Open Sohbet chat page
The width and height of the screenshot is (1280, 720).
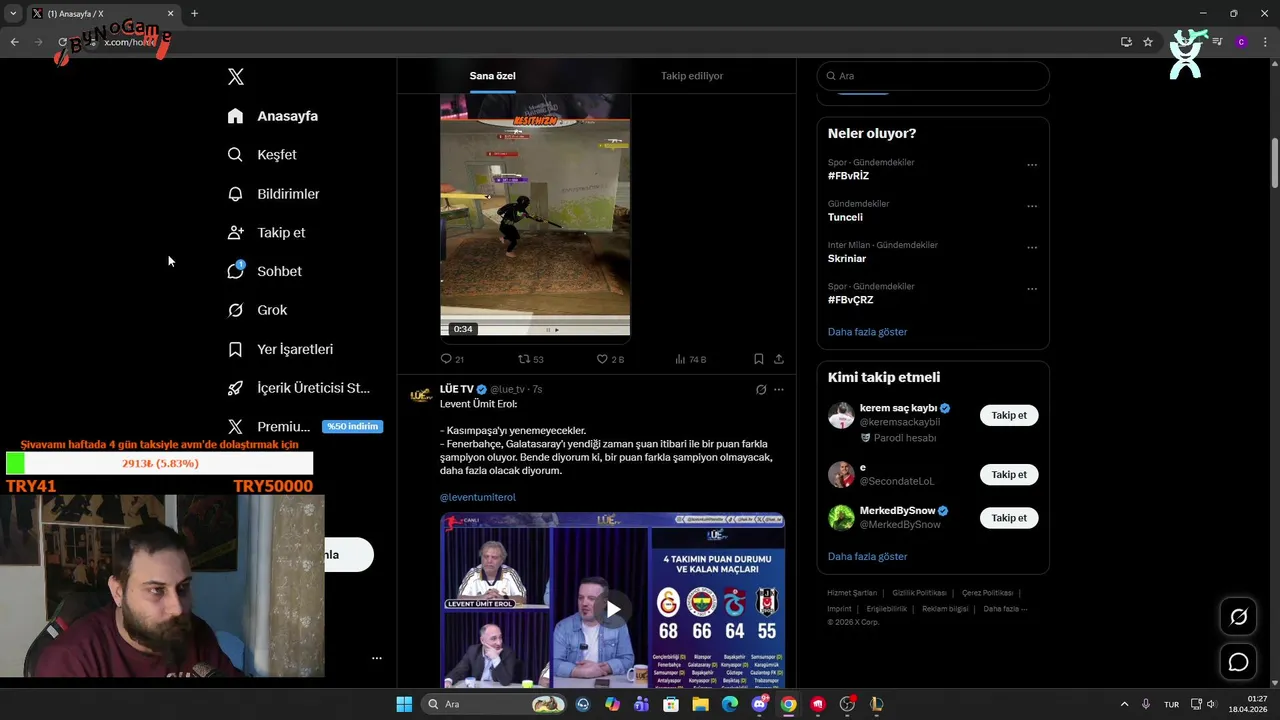[x=265, y=271]
